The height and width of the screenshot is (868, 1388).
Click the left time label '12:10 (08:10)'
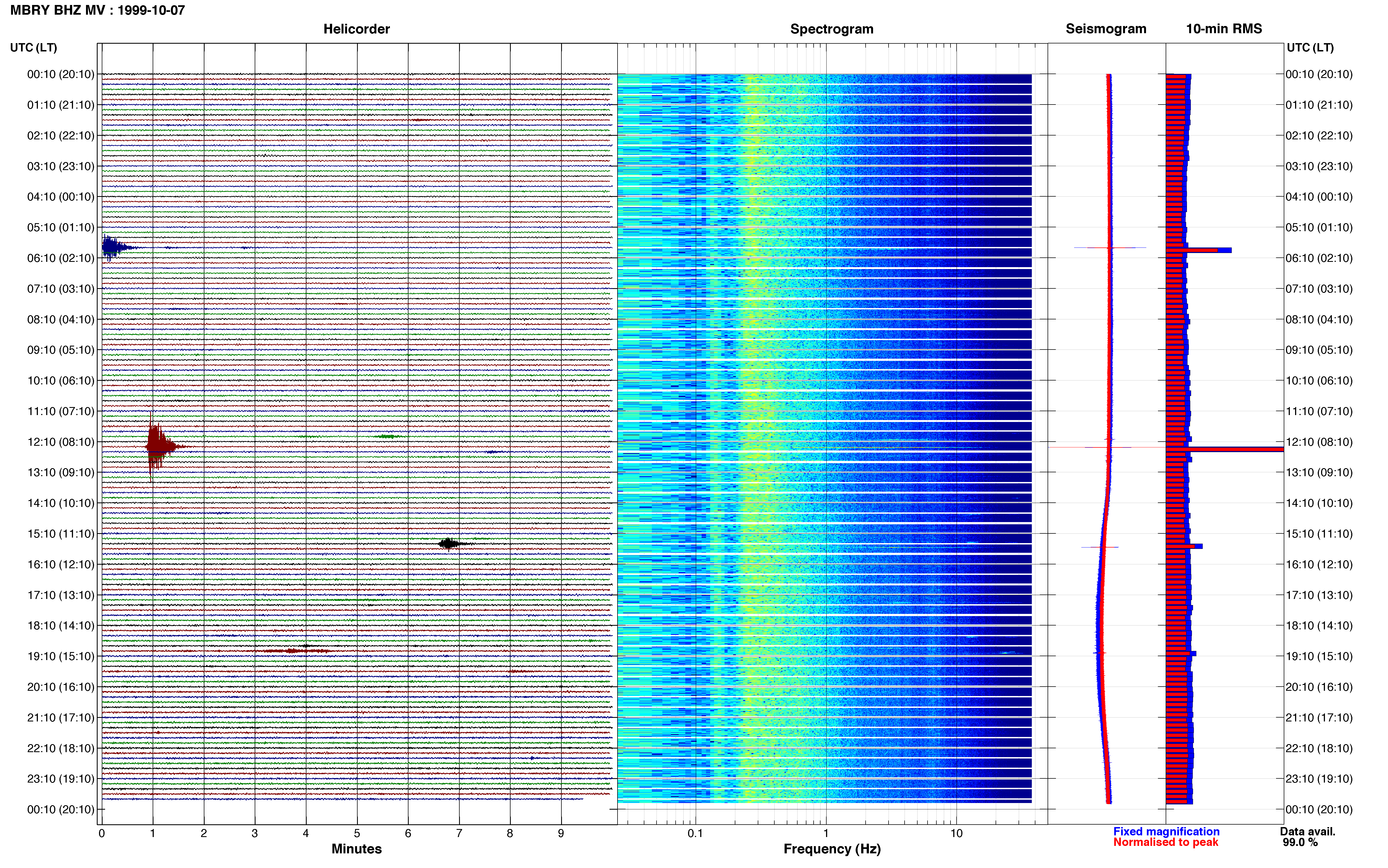coord(61,442)
